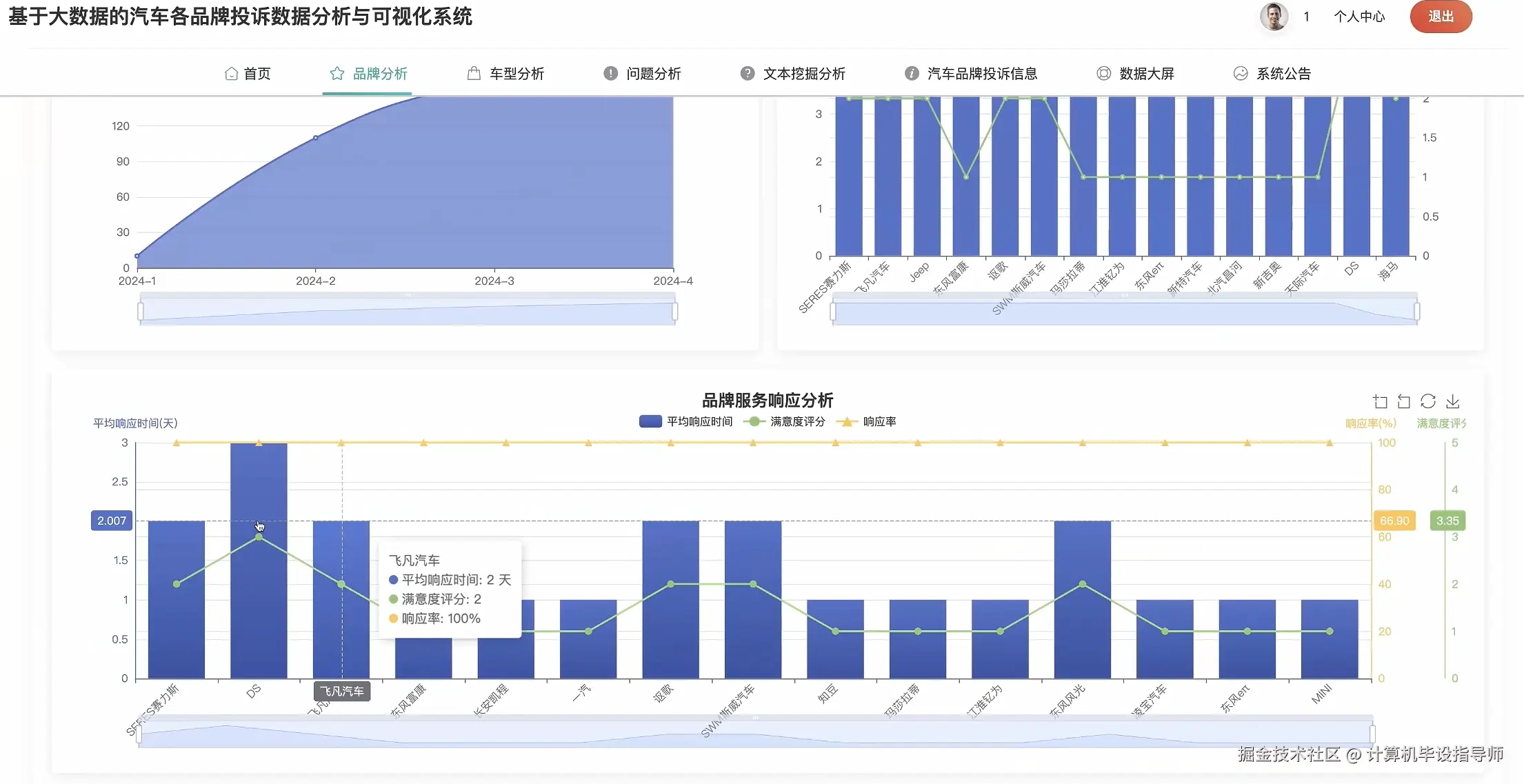
Task: Click right handle of service chart zoom slider
Action: 1372,734
